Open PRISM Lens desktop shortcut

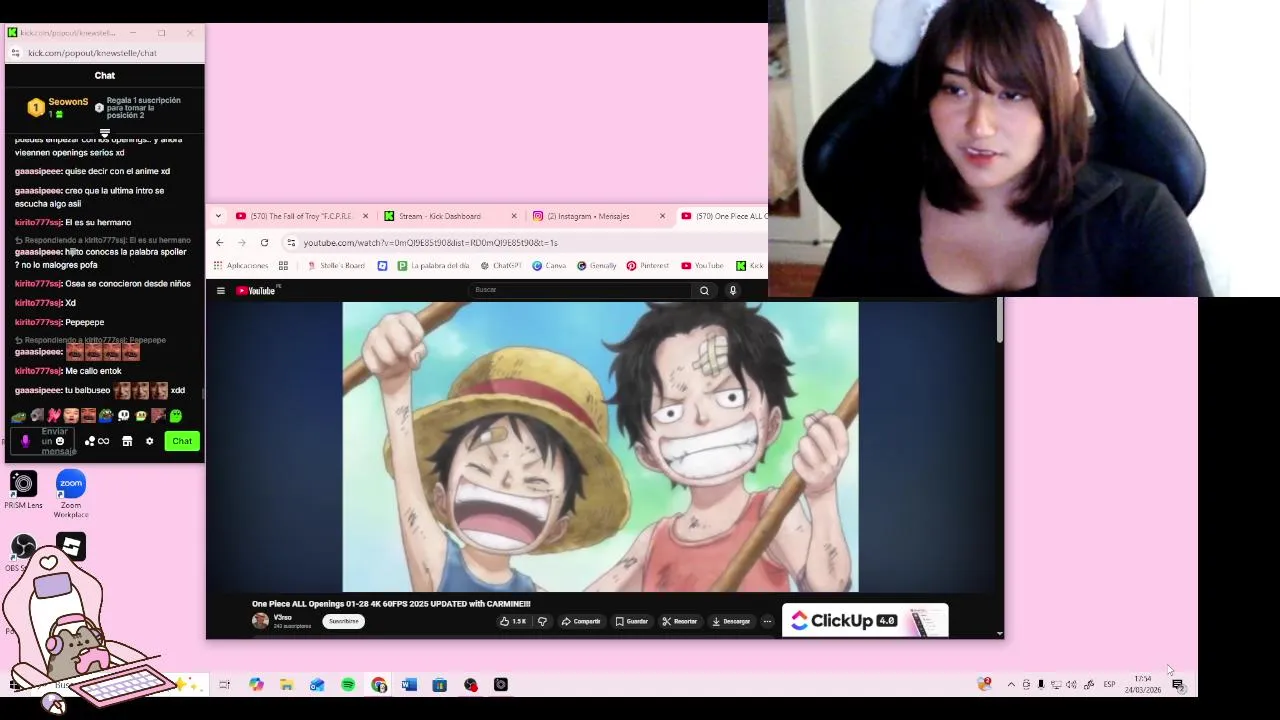pyautogui.click(x=23, y=490)
